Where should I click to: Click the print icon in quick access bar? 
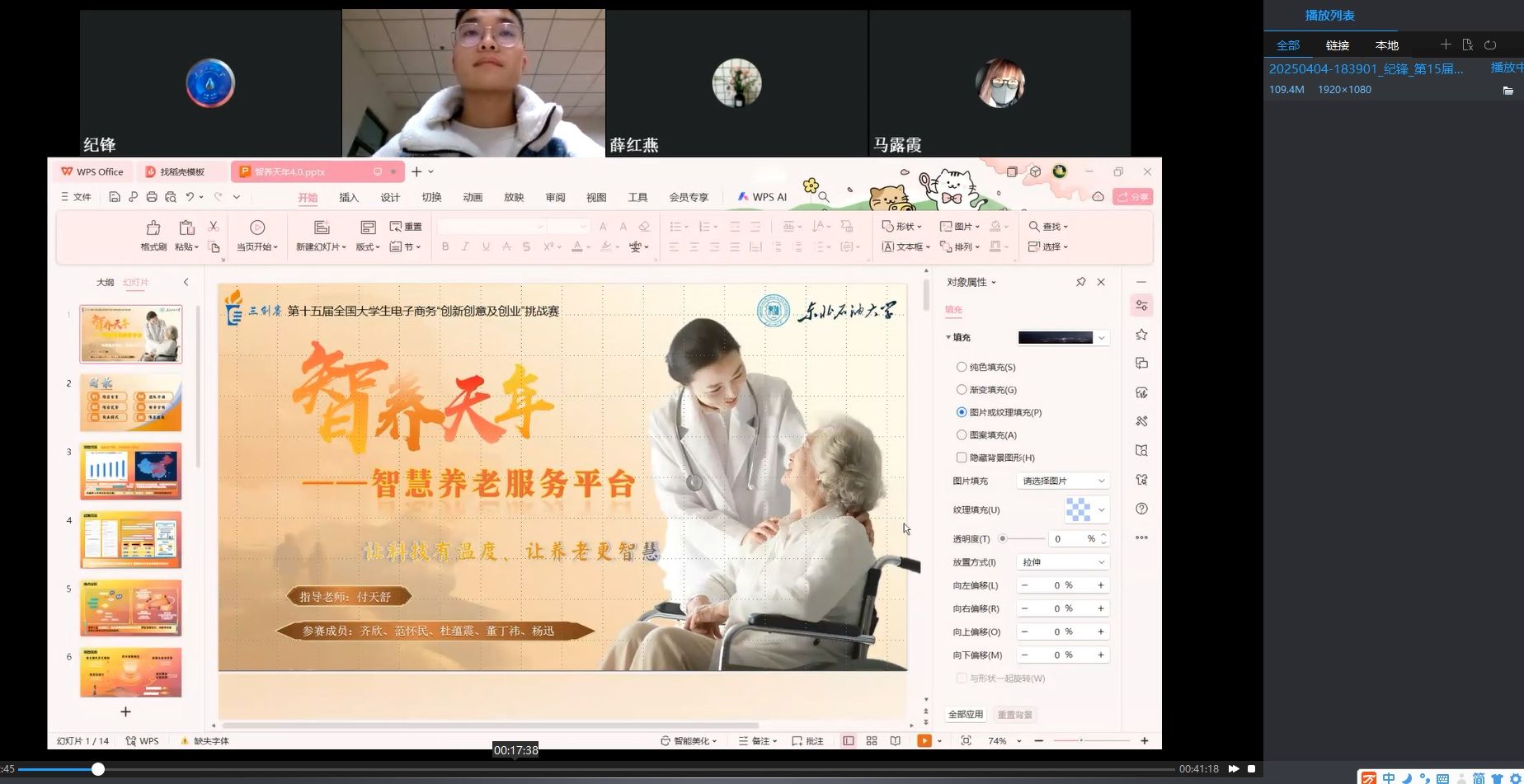coord(152,197)
